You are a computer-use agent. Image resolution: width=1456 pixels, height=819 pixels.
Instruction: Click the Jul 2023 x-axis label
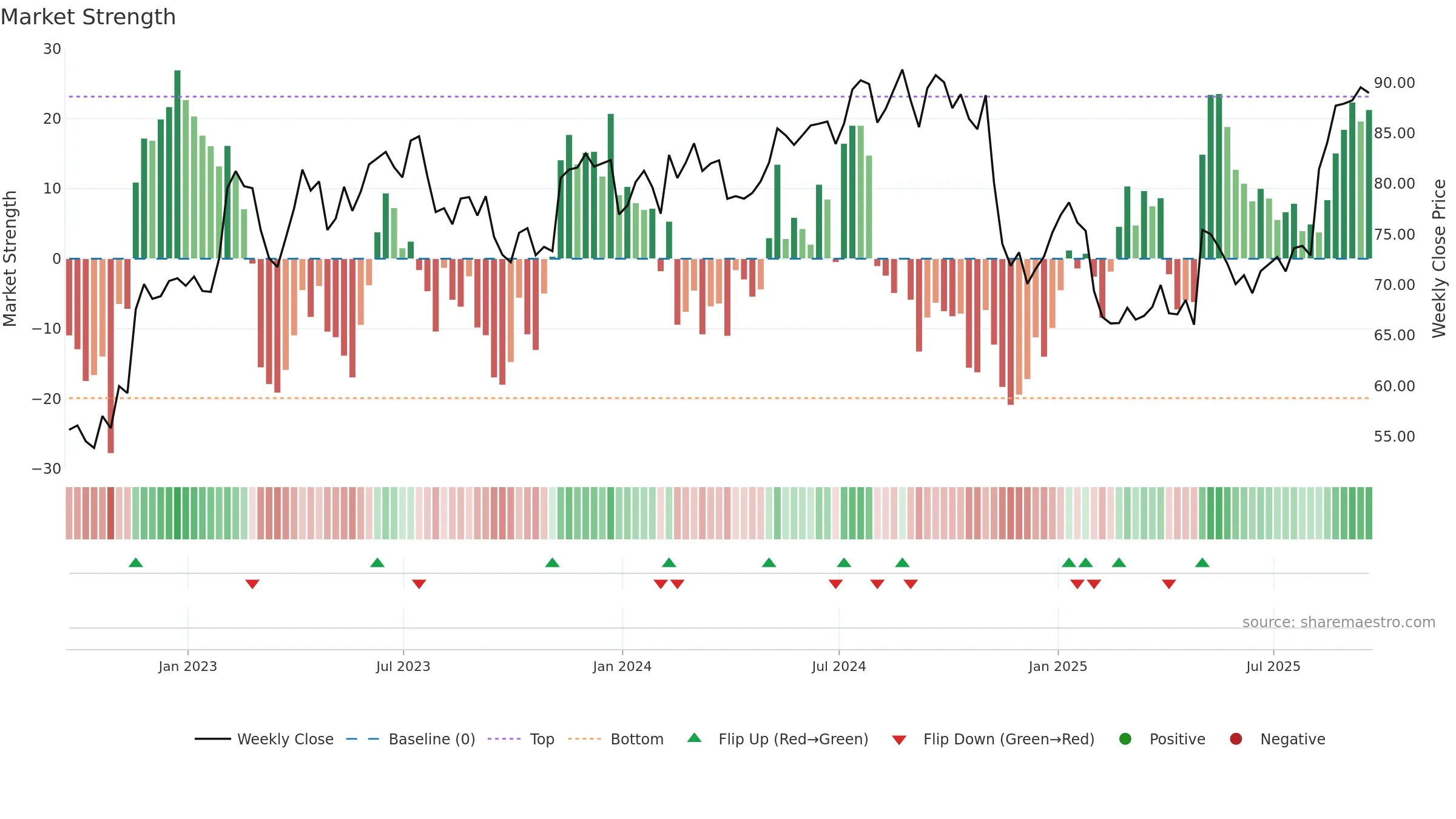403,666
